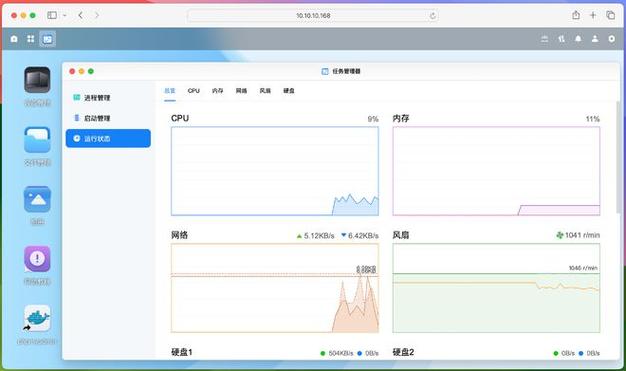The width and height of the screenshot is (626, 371).
Task: Click the 风扇 speed chart
Action: pyautogui.click(x=496, y=288)
